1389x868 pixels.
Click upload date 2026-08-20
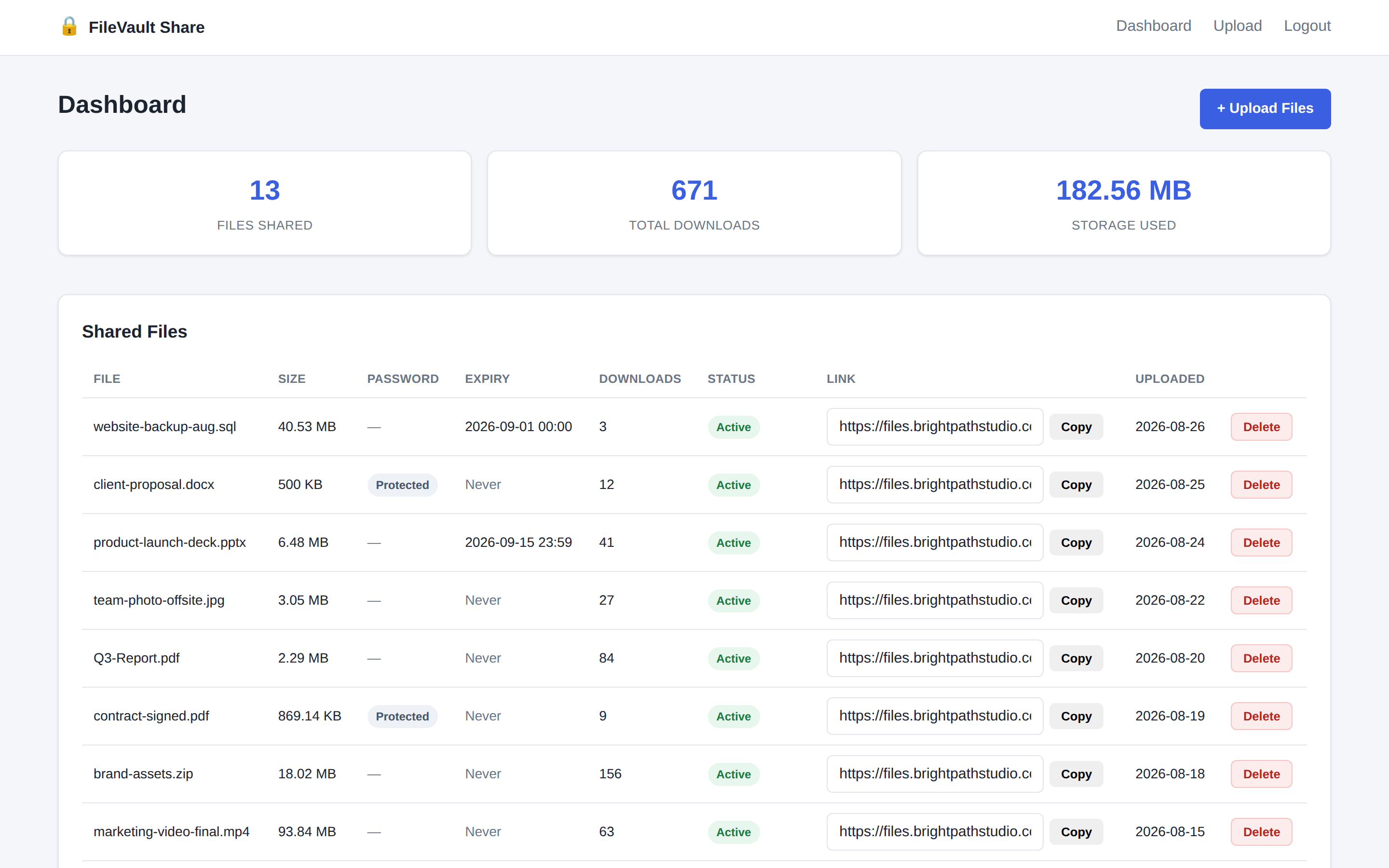(1169, 658)
